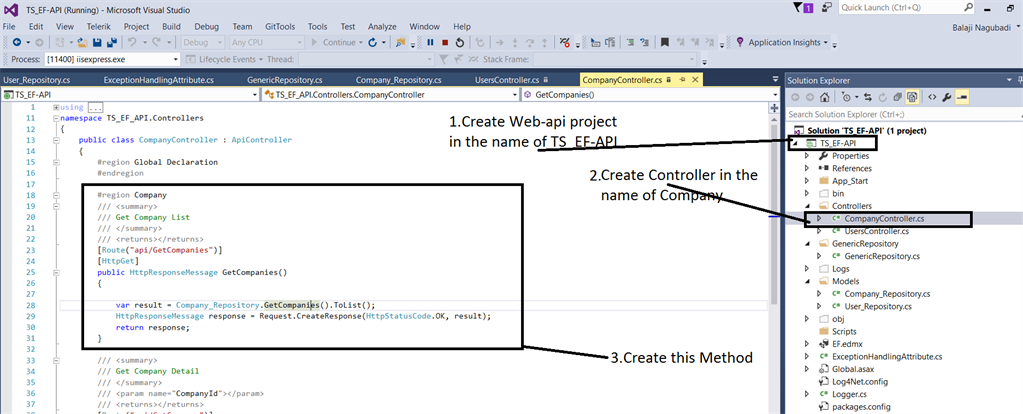Restart the debugging session
This screenshot has height=414, width=1023.
[x=459, y=43]
